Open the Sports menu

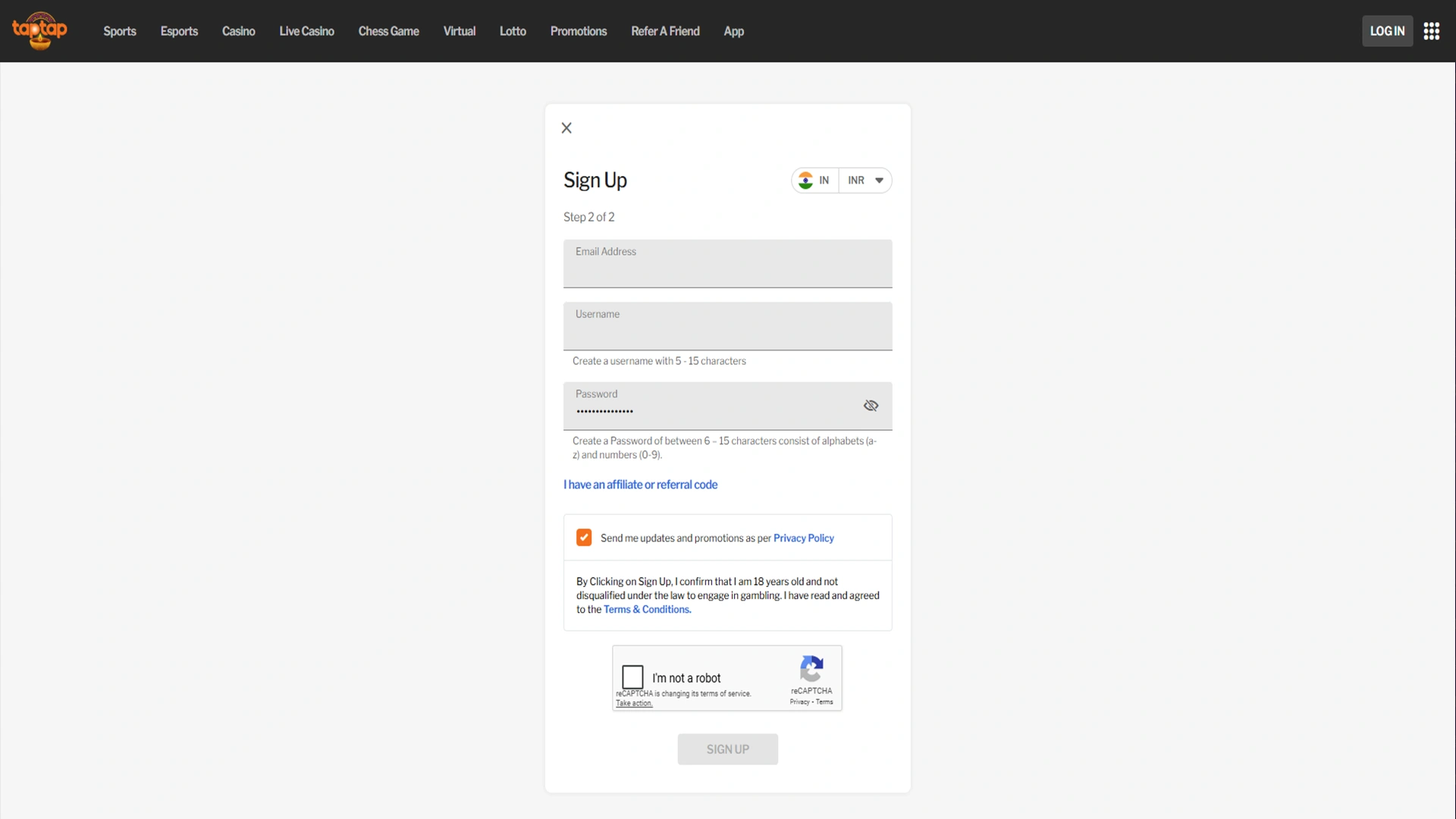[120, 31]
